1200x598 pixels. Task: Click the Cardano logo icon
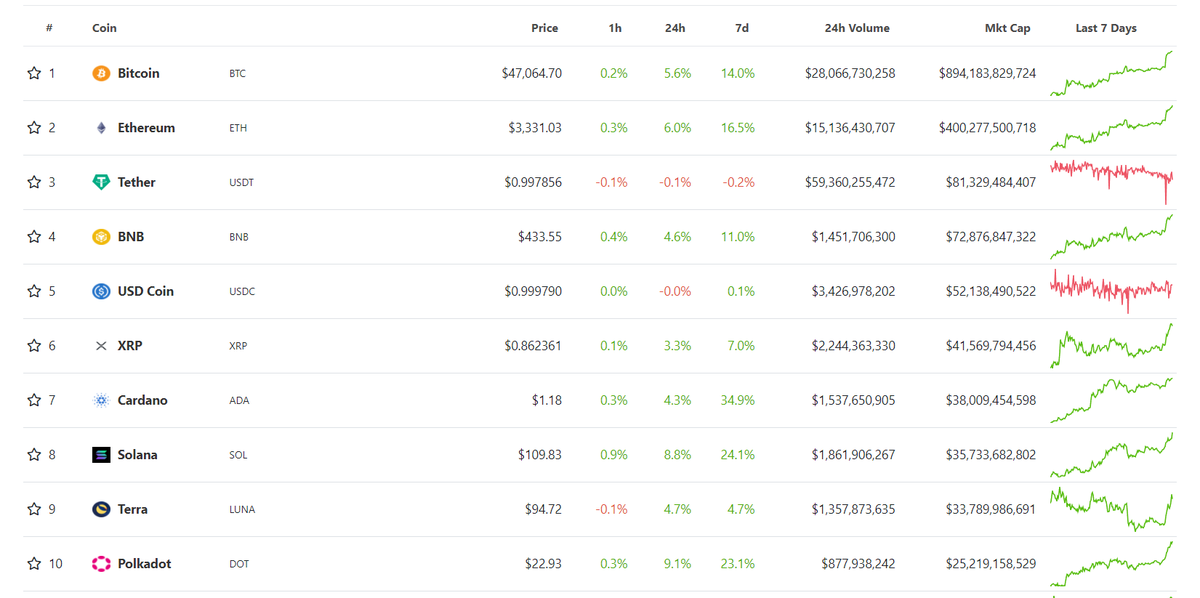tap(101, 400)
